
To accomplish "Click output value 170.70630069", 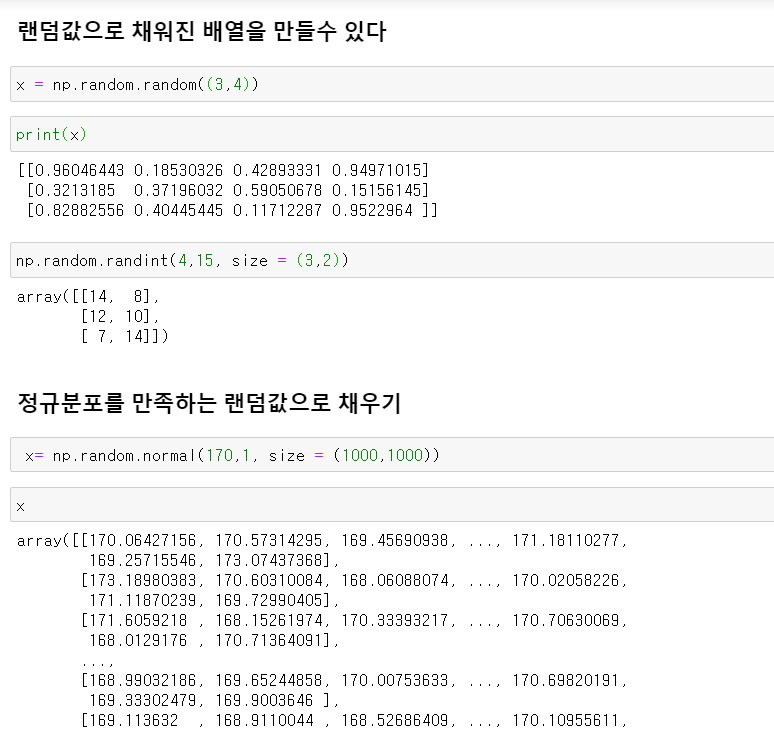I will (565, 620).
